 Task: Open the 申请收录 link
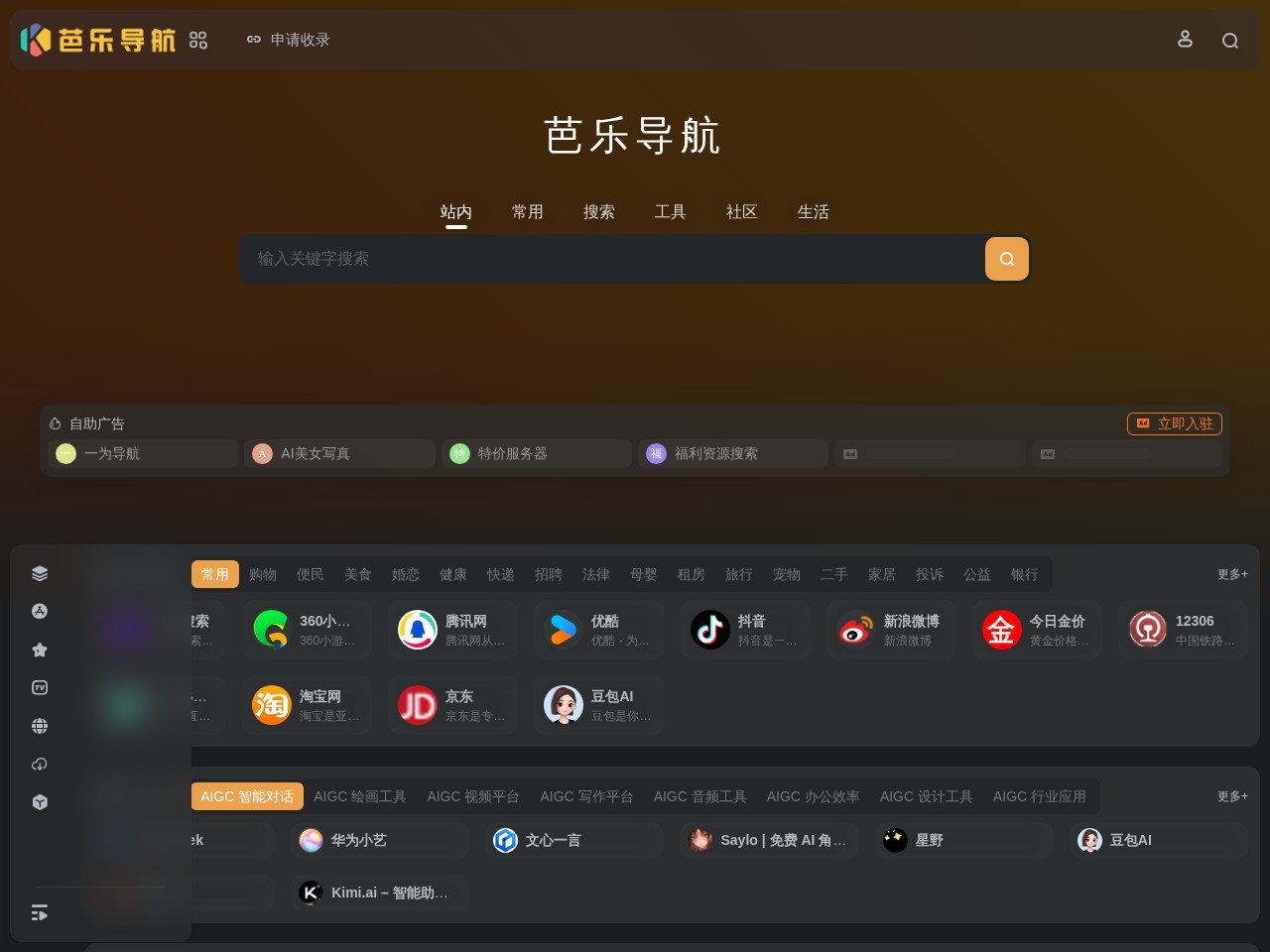289,40
